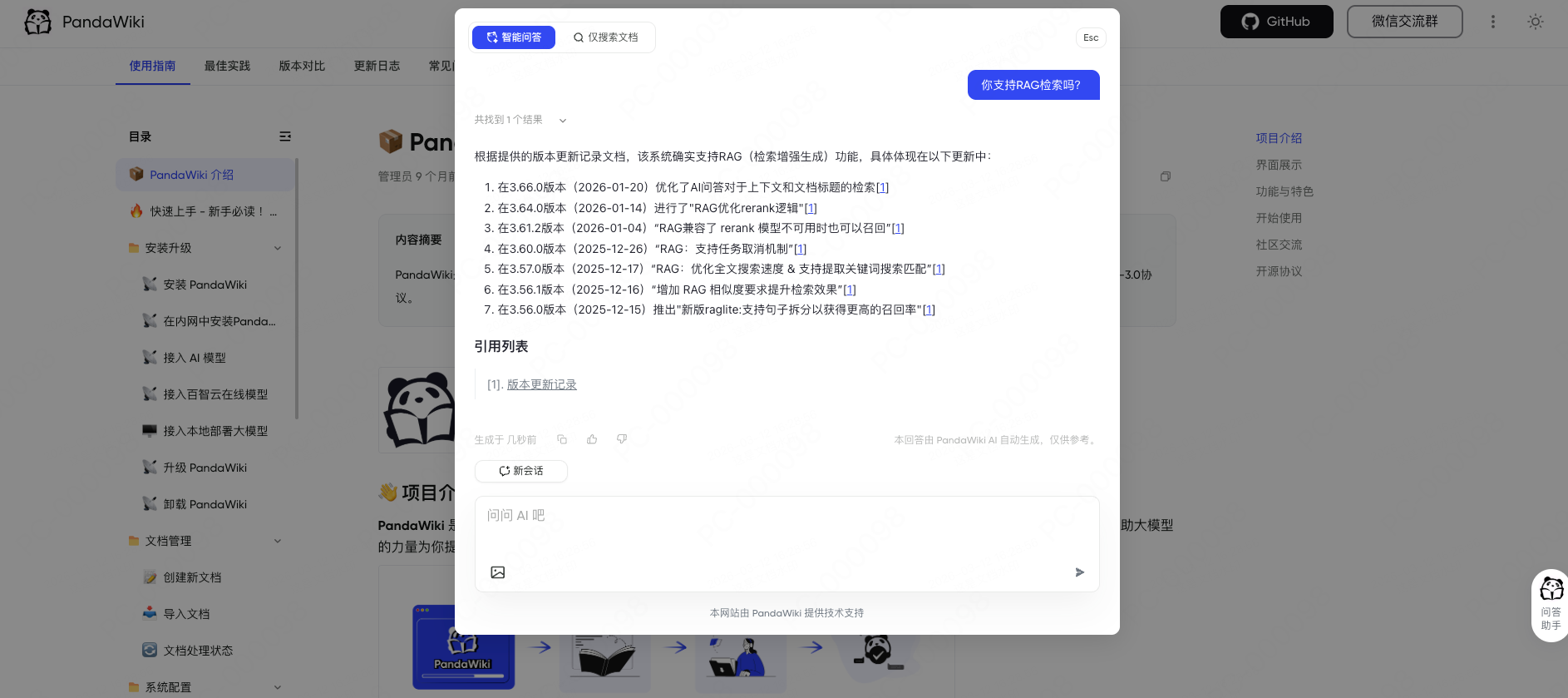This screenshot has width=1568, height=698.
Task: Jump to 项目介绍 in page outline
Action: coord(1279,138)
